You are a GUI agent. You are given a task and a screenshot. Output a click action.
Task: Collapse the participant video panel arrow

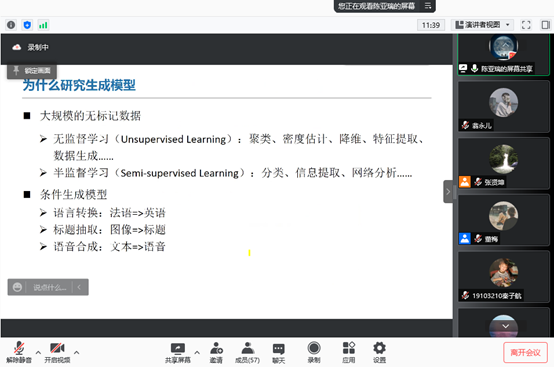pos(448,192)
